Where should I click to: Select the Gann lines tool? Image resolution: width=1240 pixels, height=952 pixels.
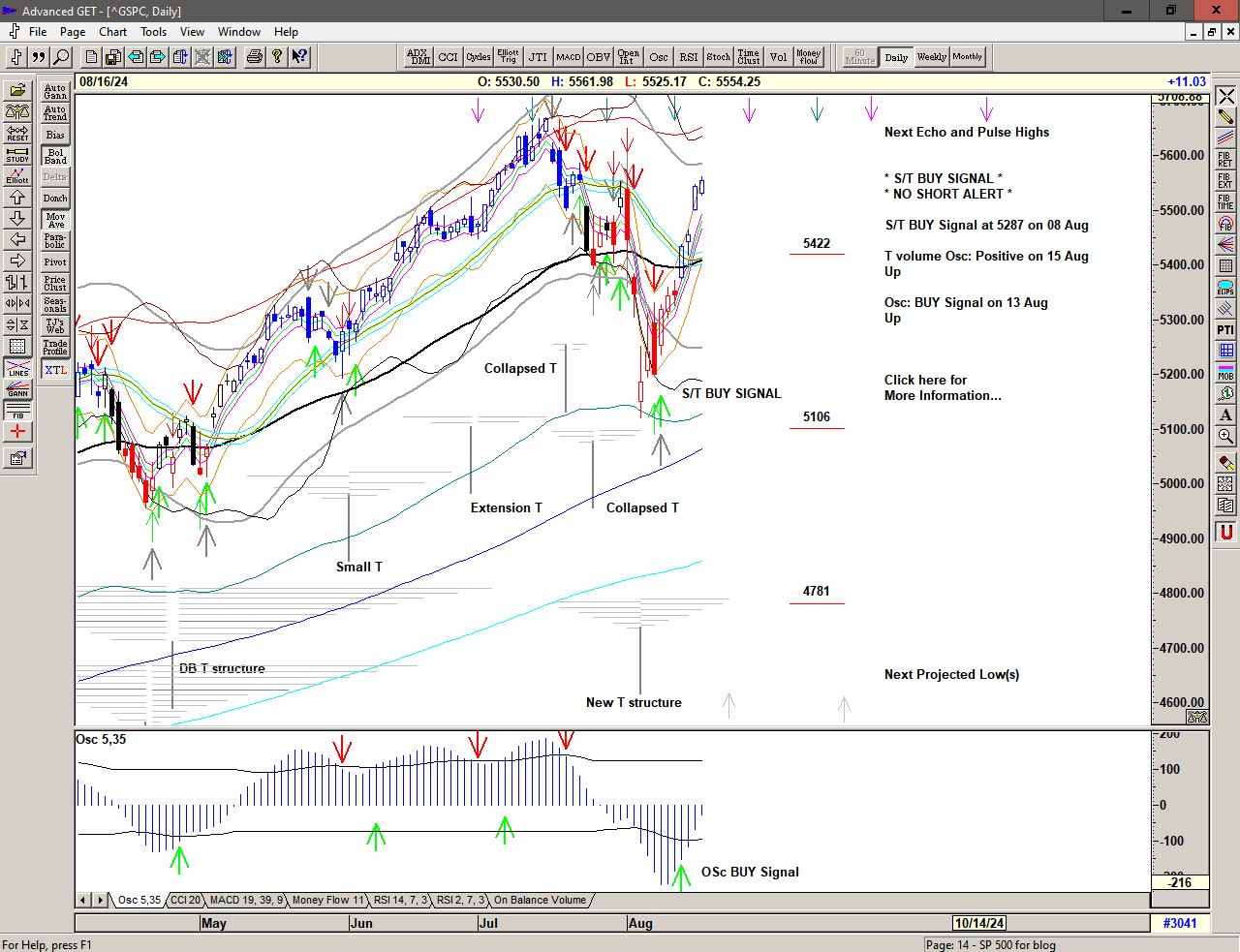[x=17, y=389]
